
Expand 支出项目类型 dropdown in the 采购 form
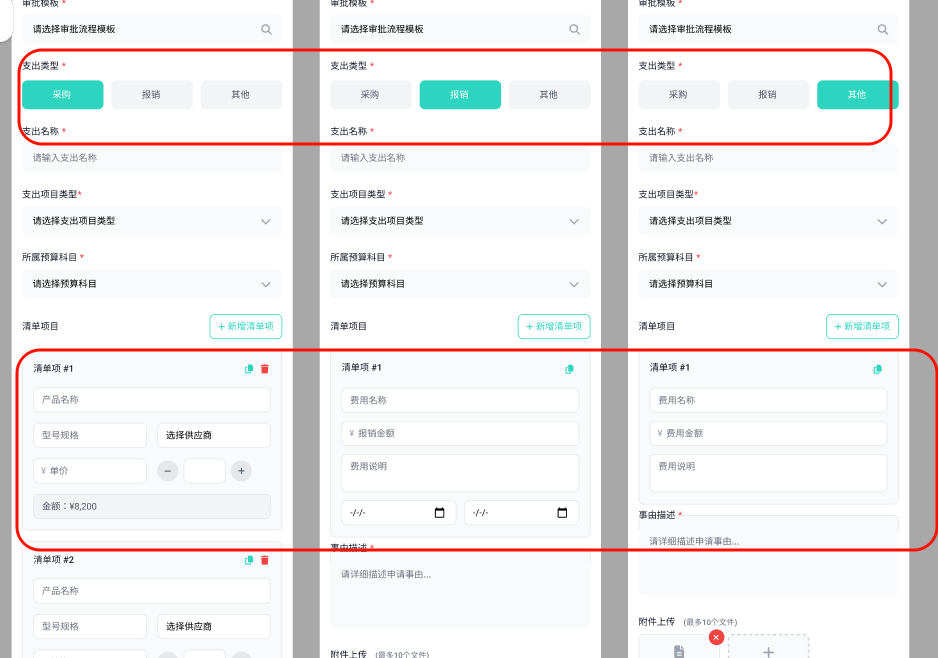[x=151, y=221]
